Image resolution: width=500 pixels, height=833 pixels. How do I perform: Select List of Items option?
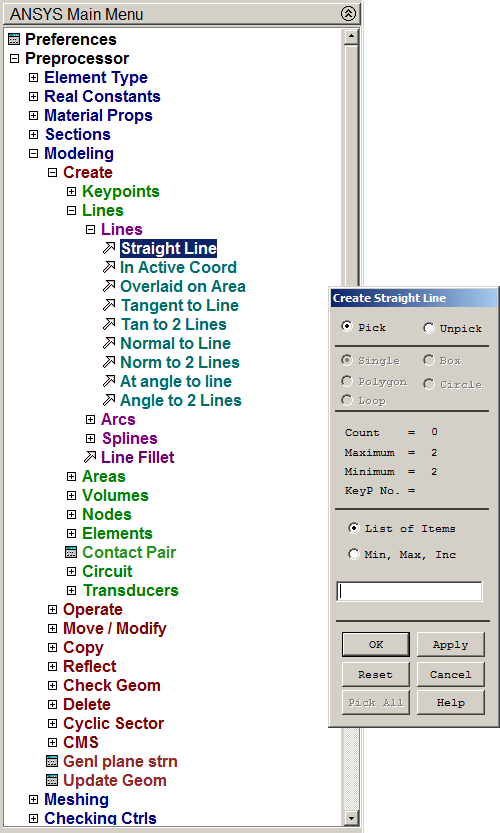click(353, 528)
